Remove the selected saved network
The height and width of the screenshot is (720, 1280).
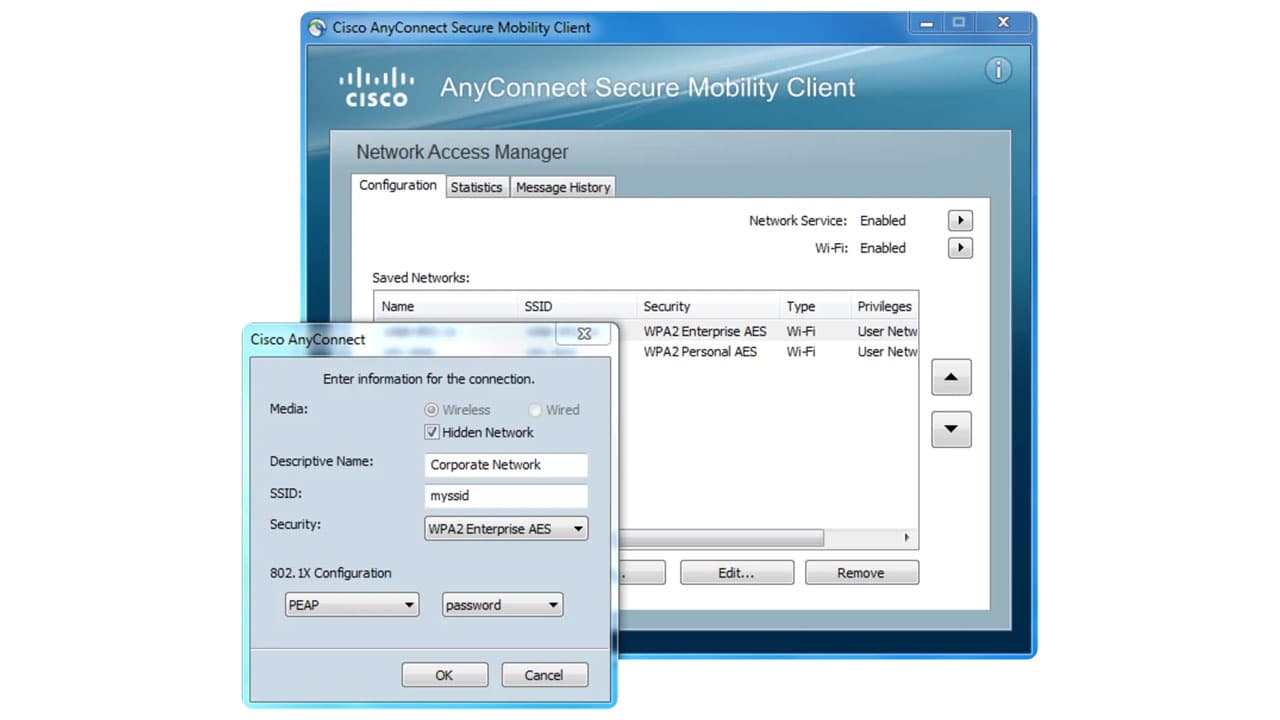tap(861, 572)
